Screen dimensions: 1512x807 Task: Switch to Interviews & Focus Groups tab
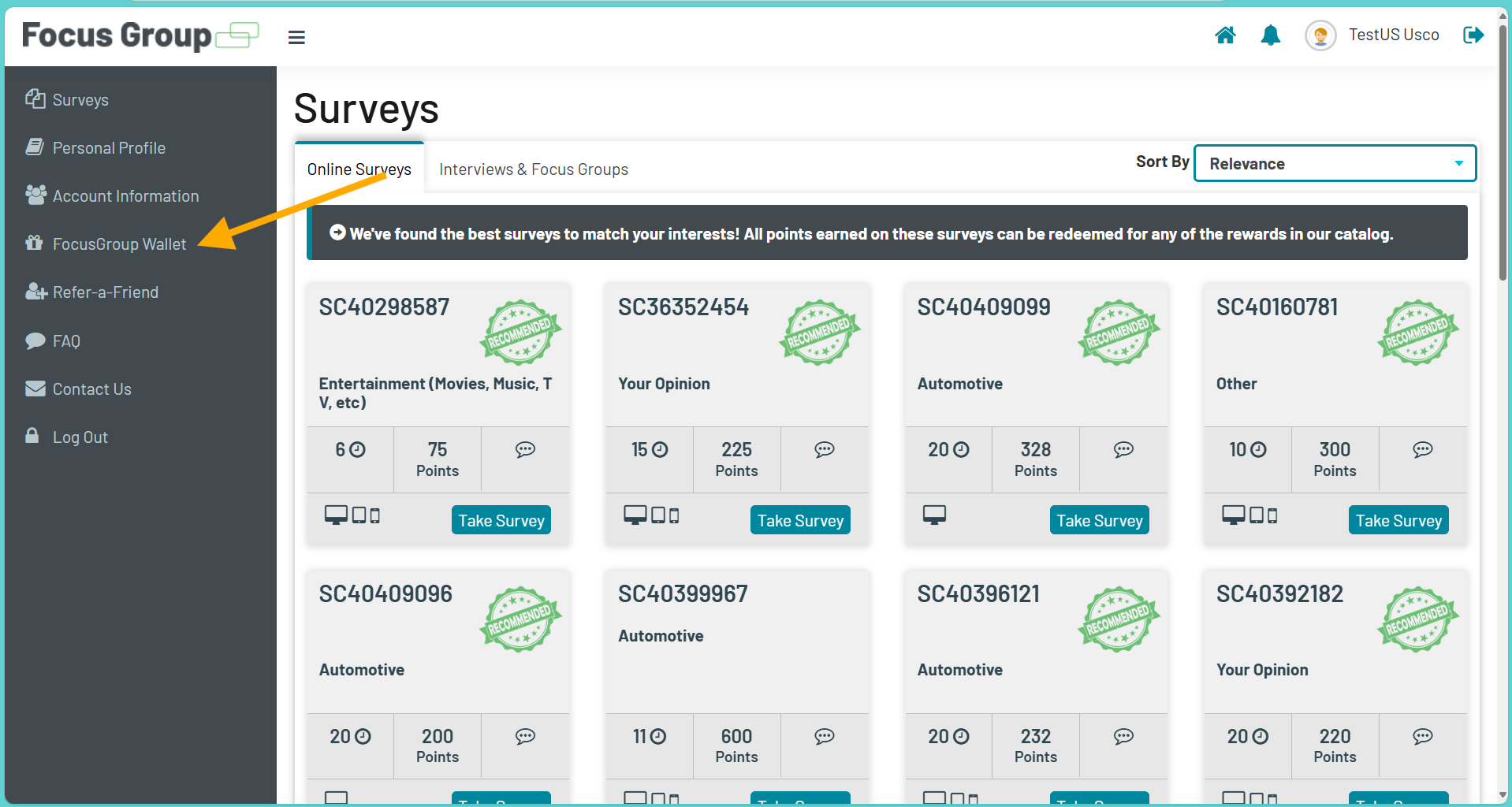[x=534, y=169]
